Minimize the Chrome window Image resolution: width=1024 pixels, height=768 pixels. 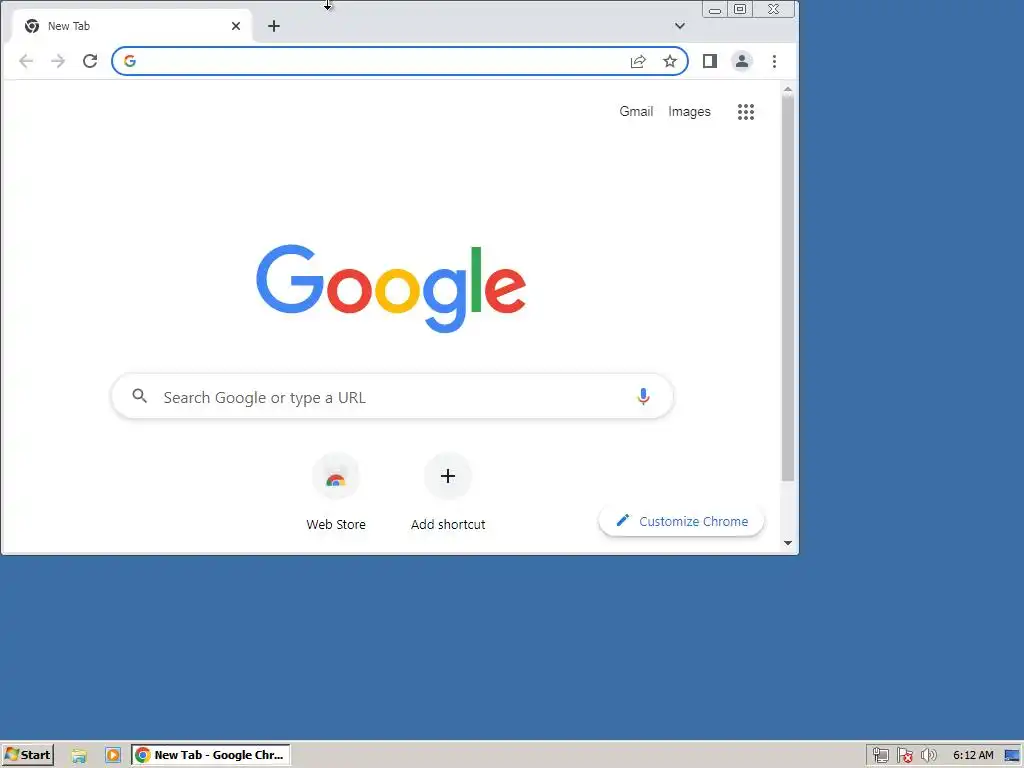pyautogui.click(x=715, y=10)
